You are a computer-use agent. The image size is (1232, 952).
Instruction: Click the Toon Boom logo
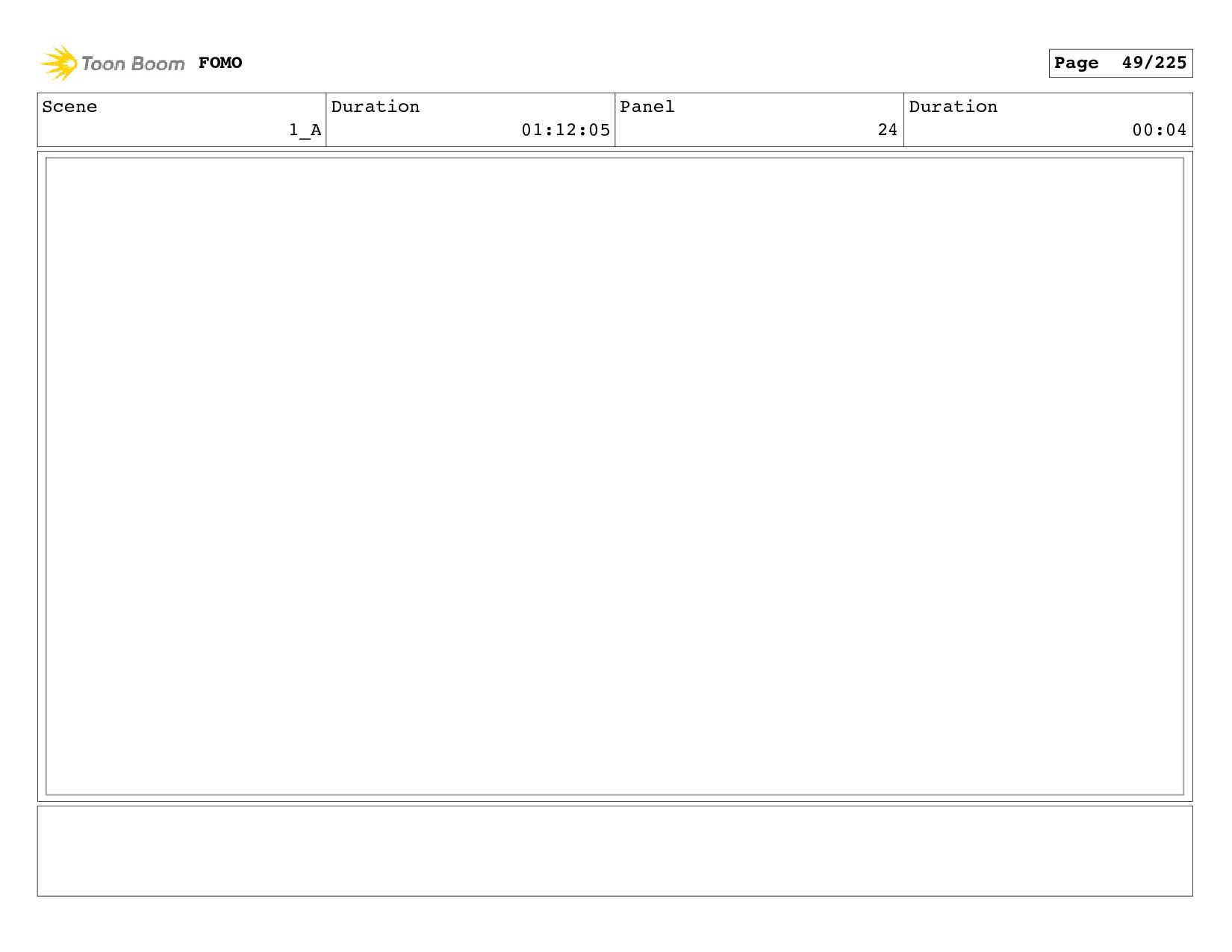pos(112,63)
